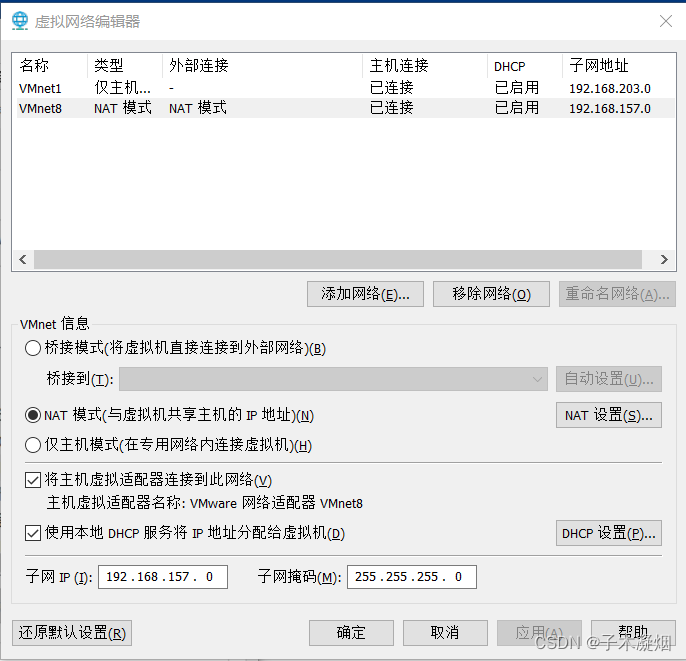The height and width of the screenshot is (661, 686).
Task: Click the 应用(A) button
Action: tap(539, 633)
